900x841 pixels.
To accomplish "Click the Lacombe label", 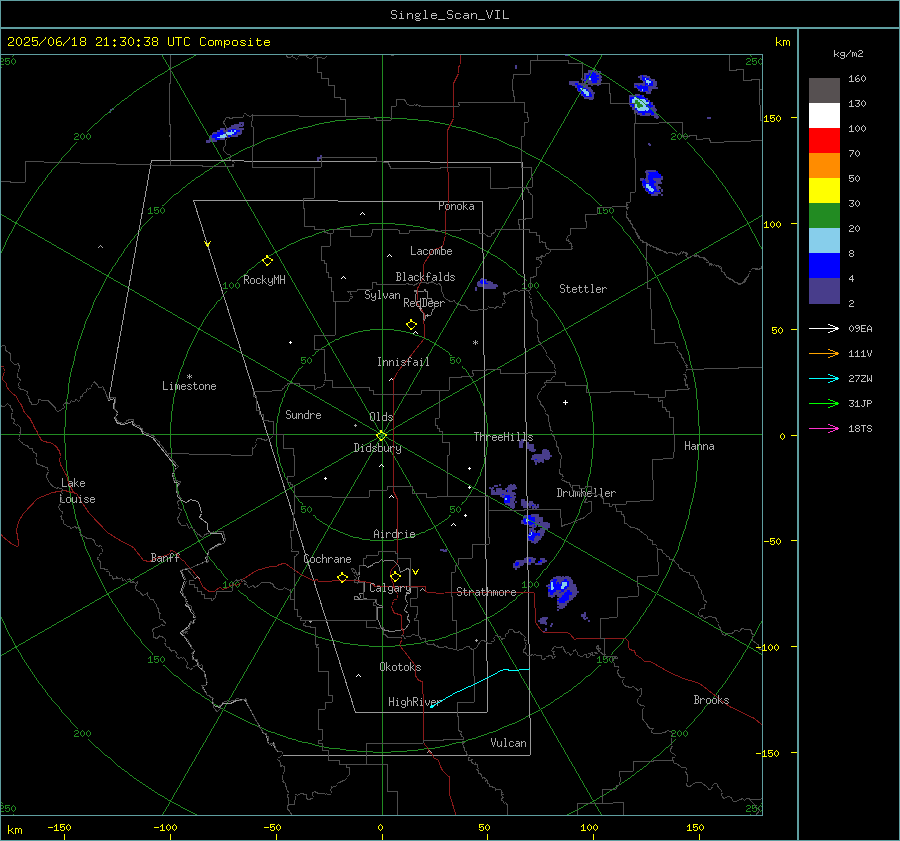I will click(431, 251).
